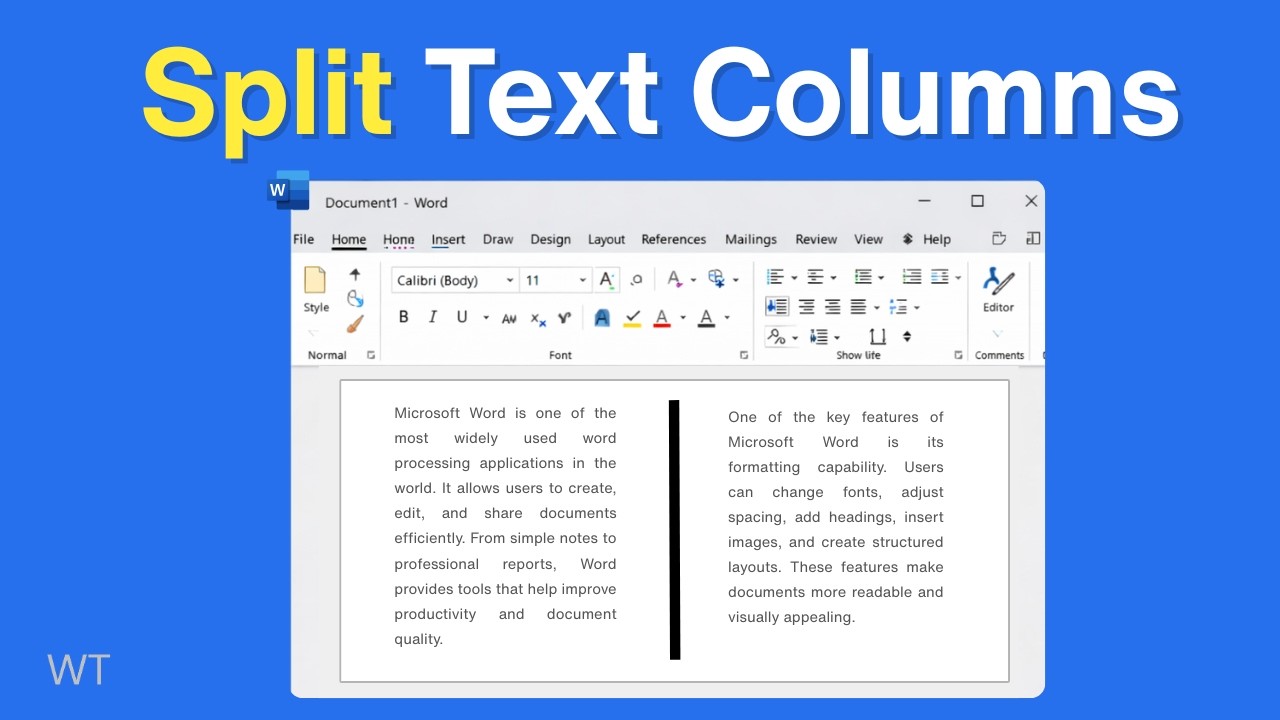Switch to the Mailings tab
This screenshot has width=1280, height=720.
[x=751, y=240]
